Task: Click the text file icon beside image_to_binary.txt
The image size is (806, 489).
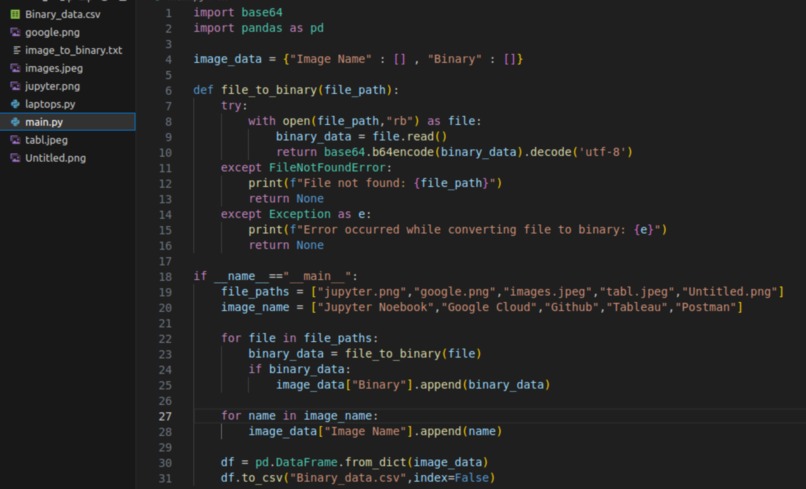Action: [16, 50]
